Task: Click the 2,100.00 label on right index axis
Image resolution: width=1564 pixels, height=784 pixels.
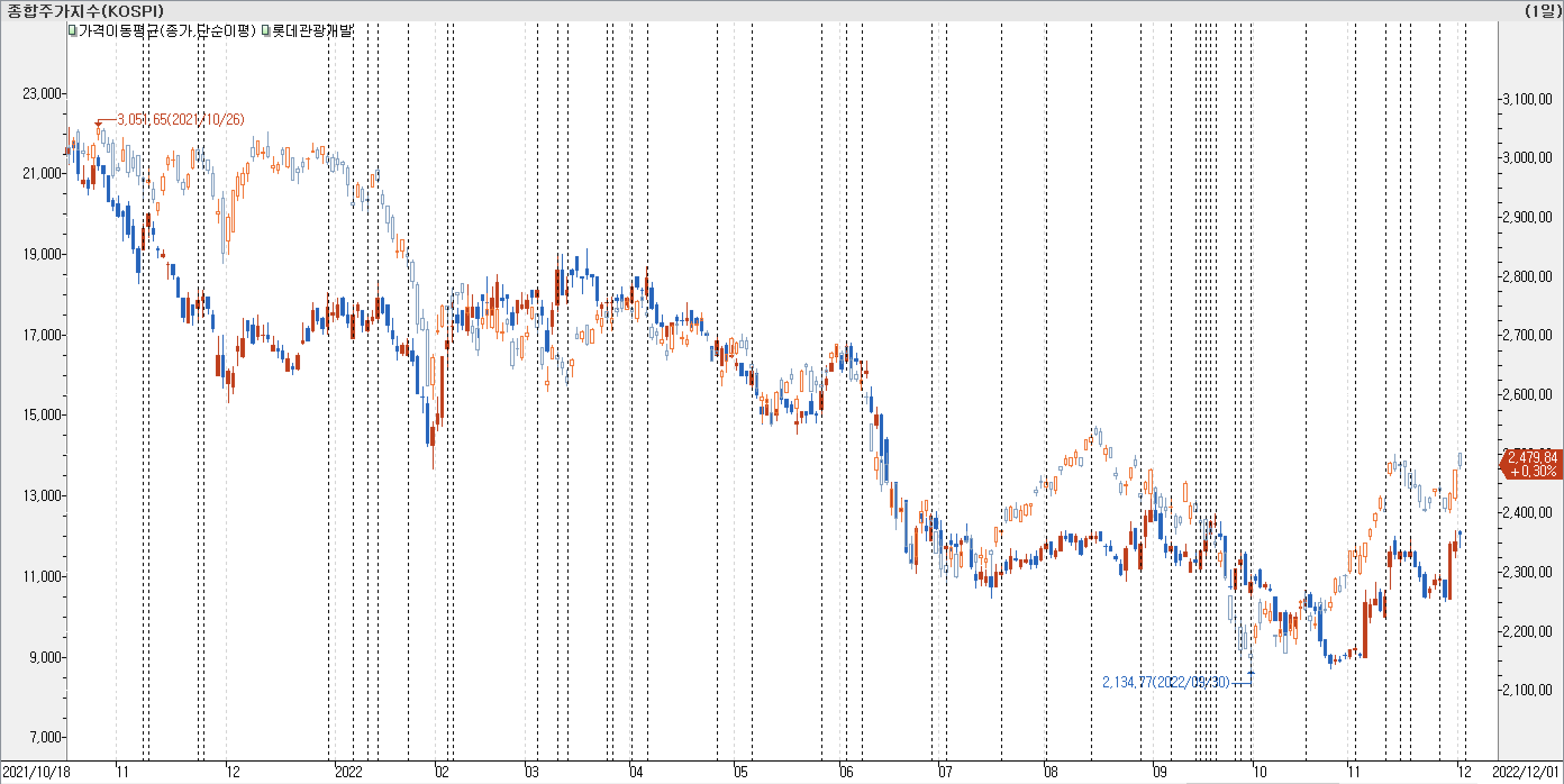Action: point(1527,690)
